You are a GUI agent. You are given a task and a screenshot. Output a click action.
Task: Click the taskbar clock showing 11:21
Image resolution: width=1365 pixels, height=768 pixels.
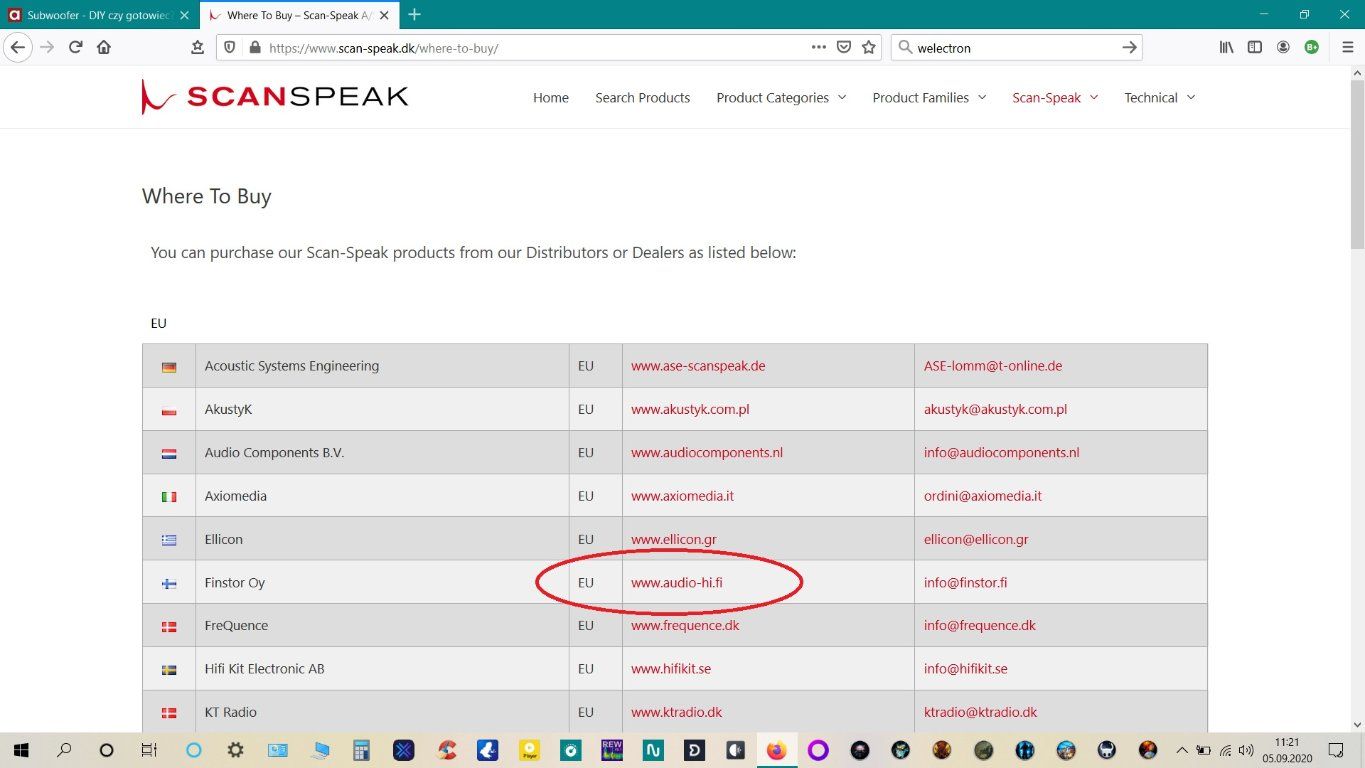1287,749
